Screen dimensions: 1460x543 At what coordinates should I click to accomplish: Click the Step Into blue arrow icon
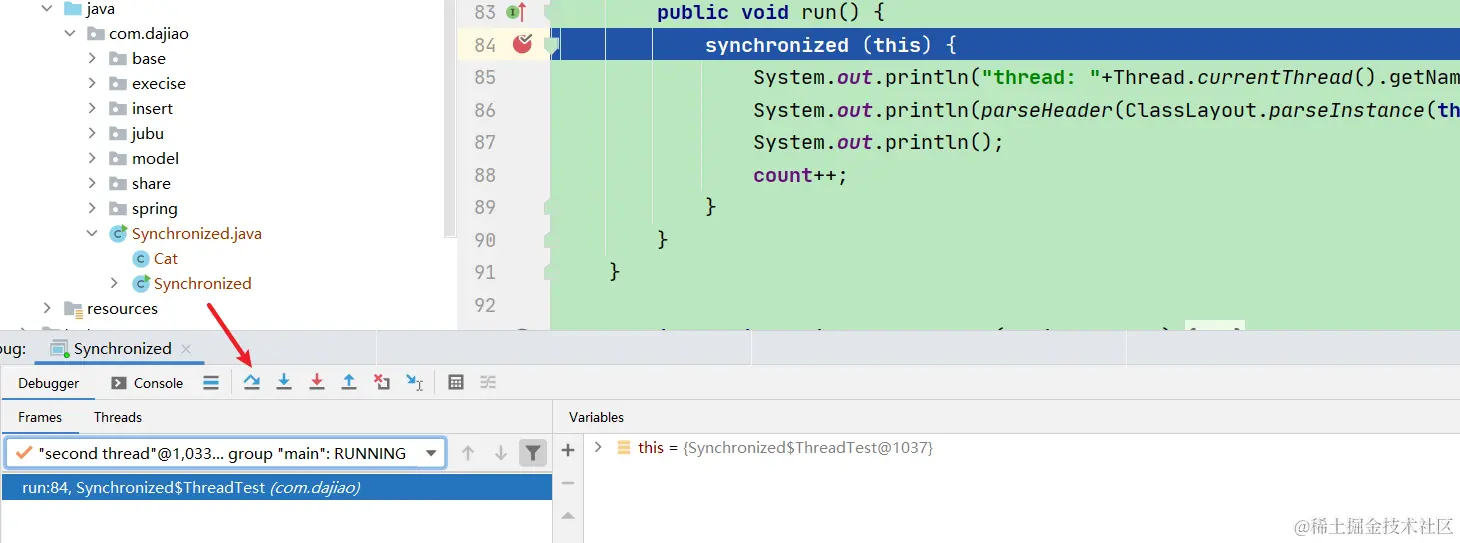coord(284,382)
